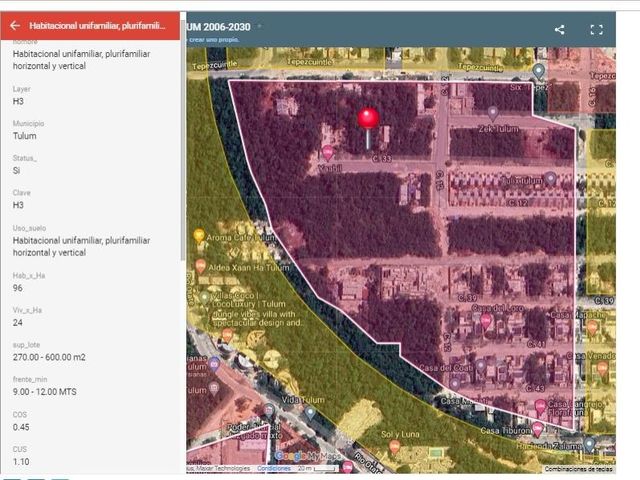Go back using the red header arrow

(x=15, y=26)
